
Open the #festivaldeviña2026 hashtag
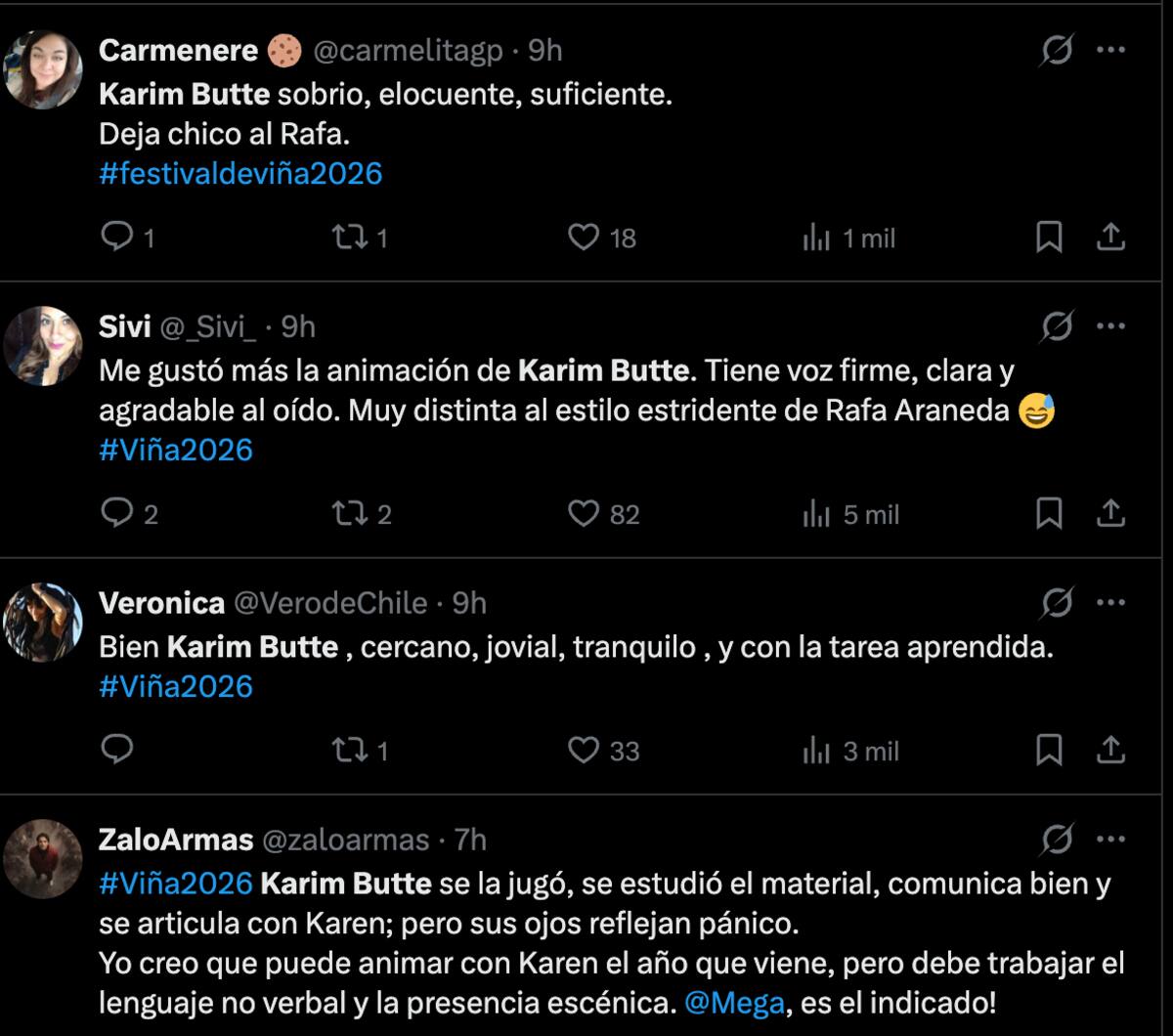click(x=240, y=172)
